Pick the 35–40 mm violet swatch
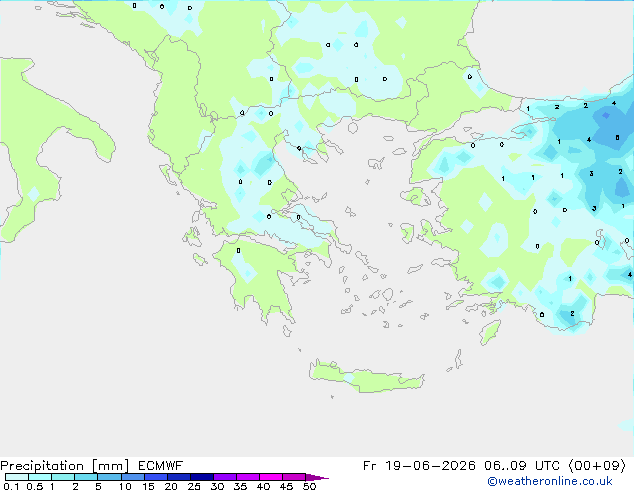Viewport: 634px width, 490px height. tap(248, 477)
